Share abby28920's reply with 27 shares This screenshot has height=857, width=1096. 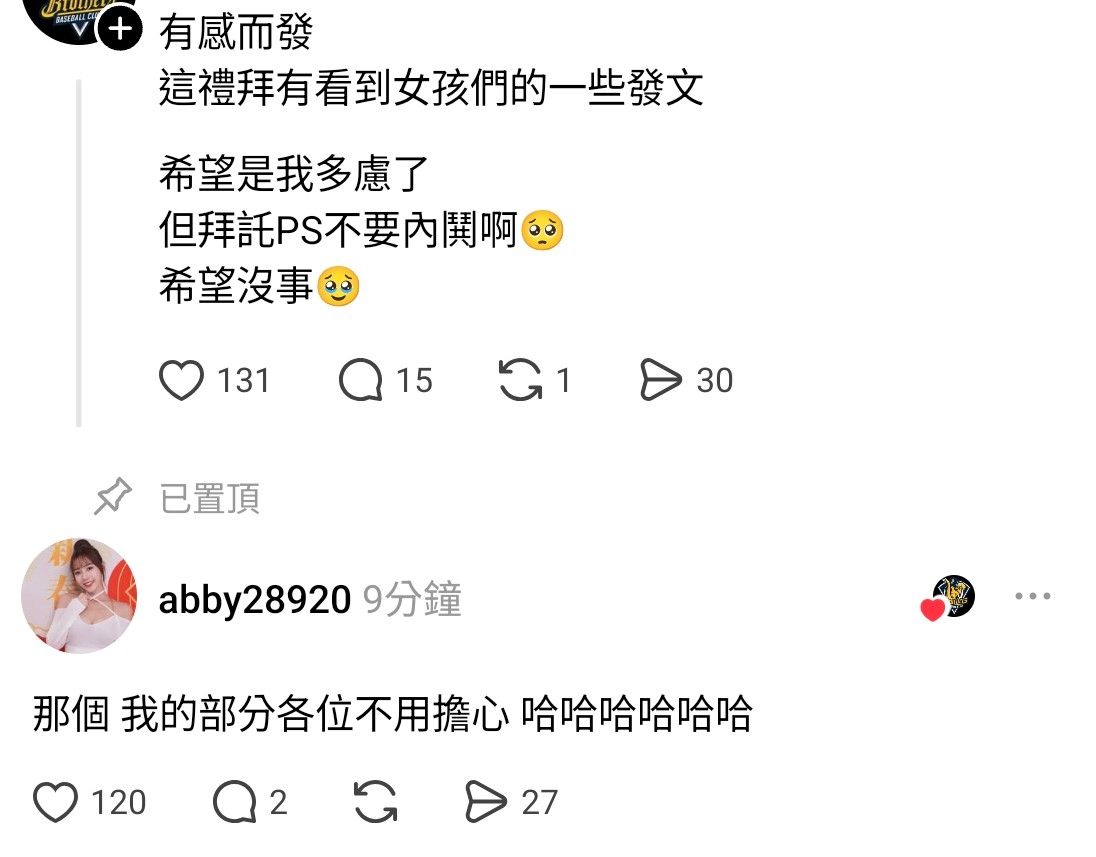click(486, 801)
